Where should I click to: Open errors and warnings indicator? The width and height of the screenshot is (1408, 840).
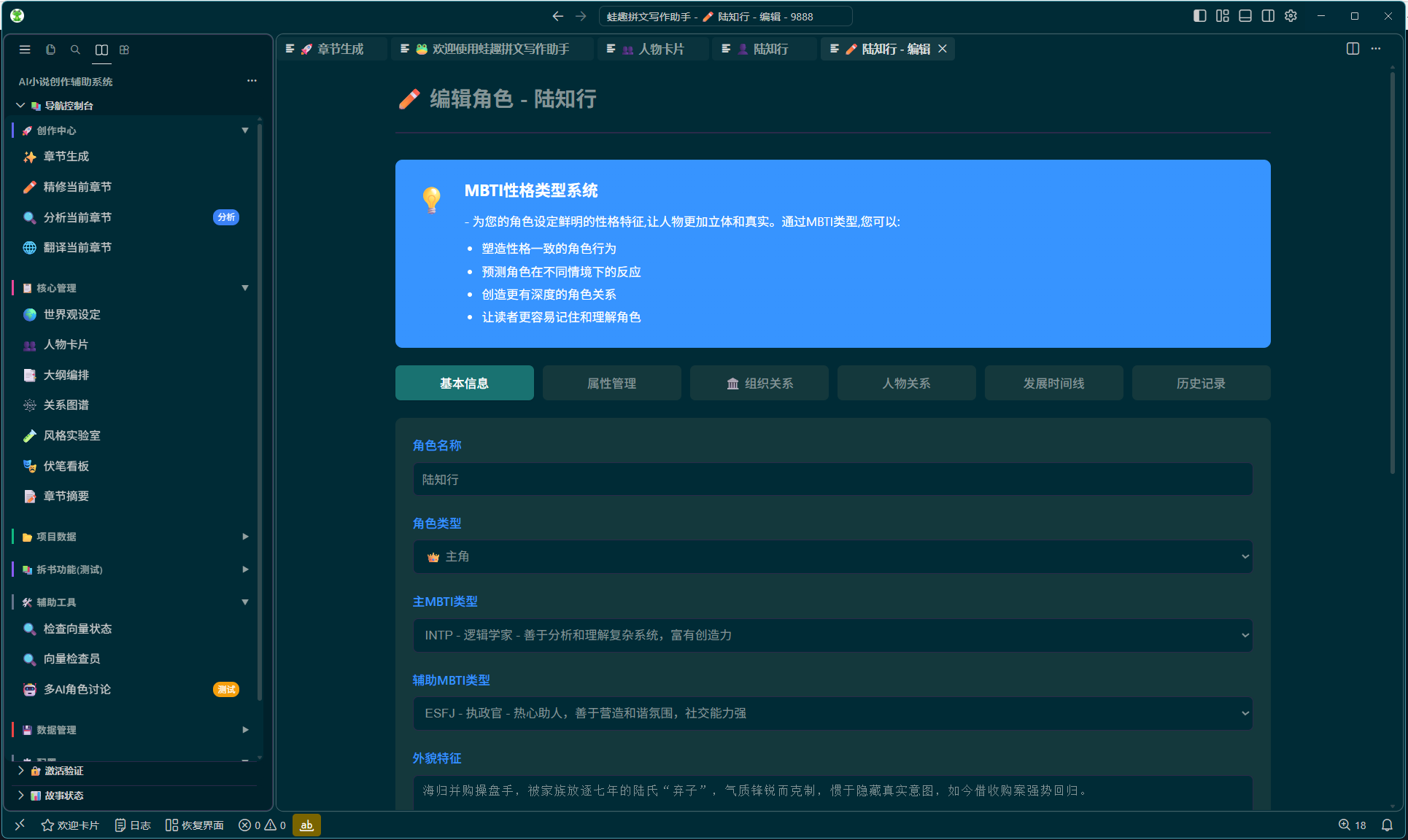coord(262,825)
